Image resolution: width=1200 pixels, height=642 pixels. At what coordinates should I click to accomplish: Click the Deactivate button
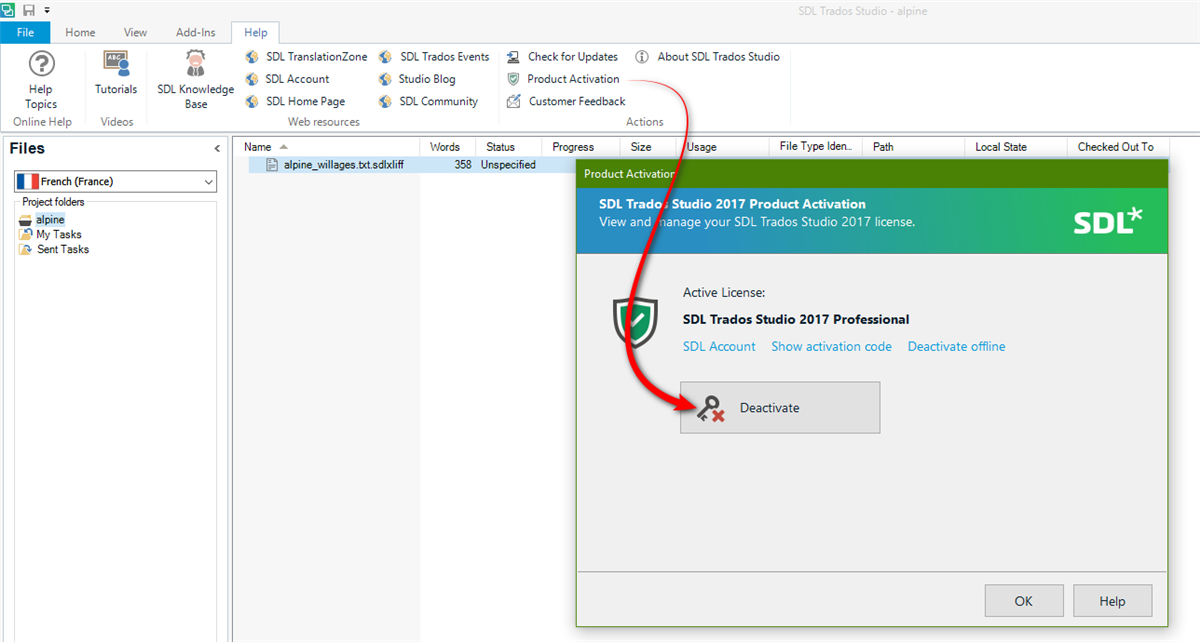[x=779, y=407]
